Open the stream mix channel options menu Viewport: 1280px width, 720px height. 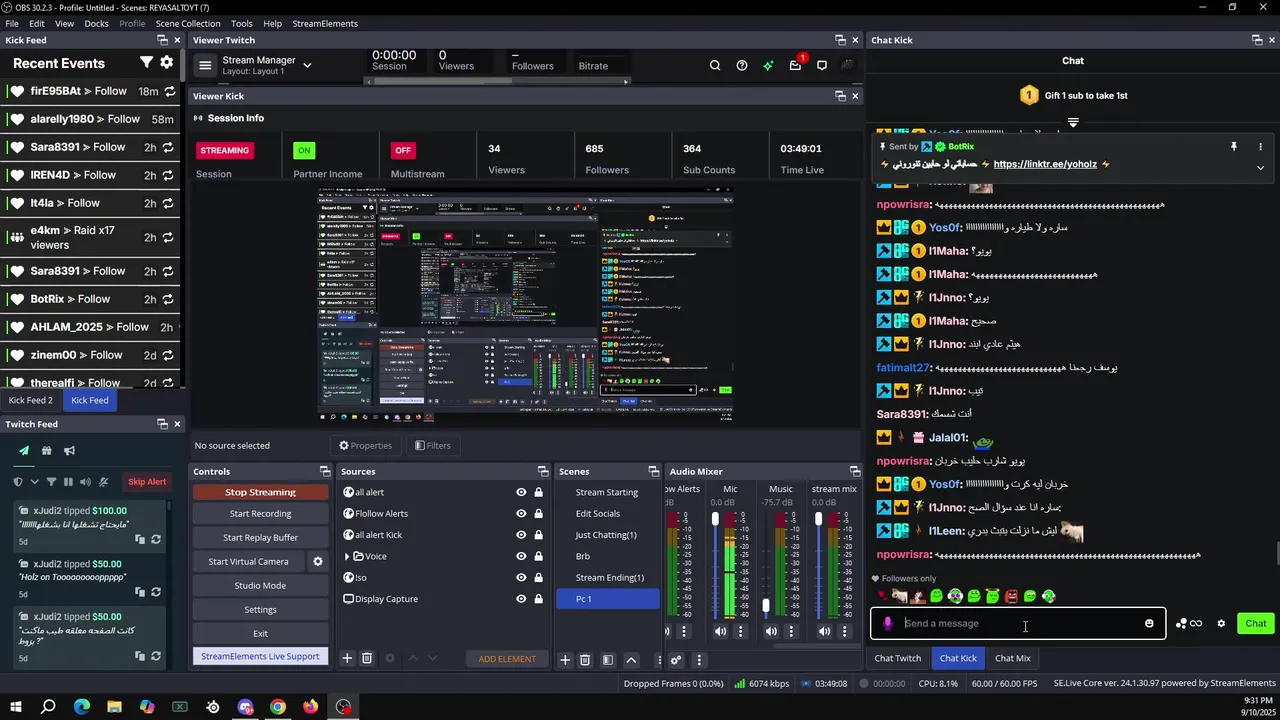(845, 631)
